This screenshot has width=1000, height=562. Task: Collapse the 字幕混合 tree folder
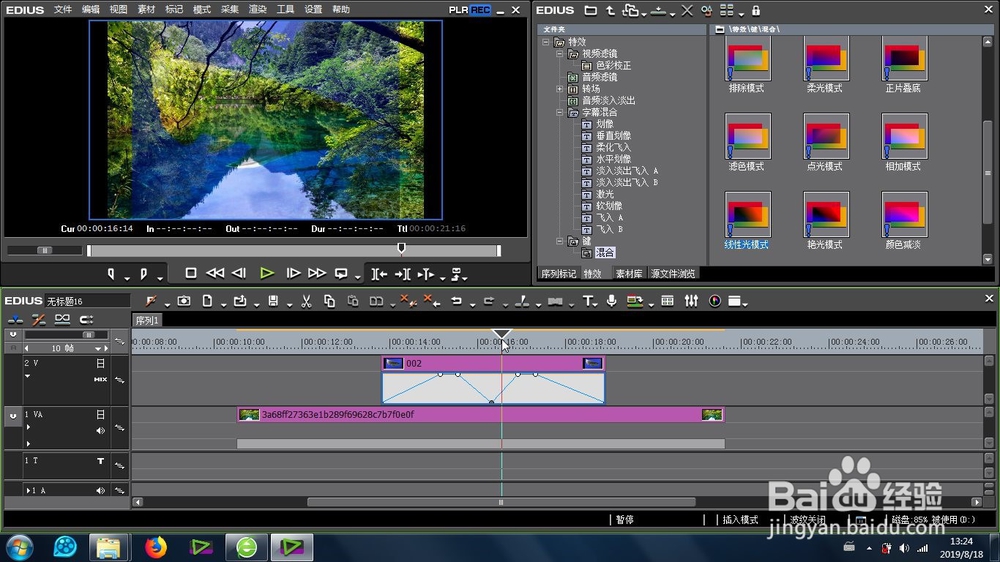[559, 112]
